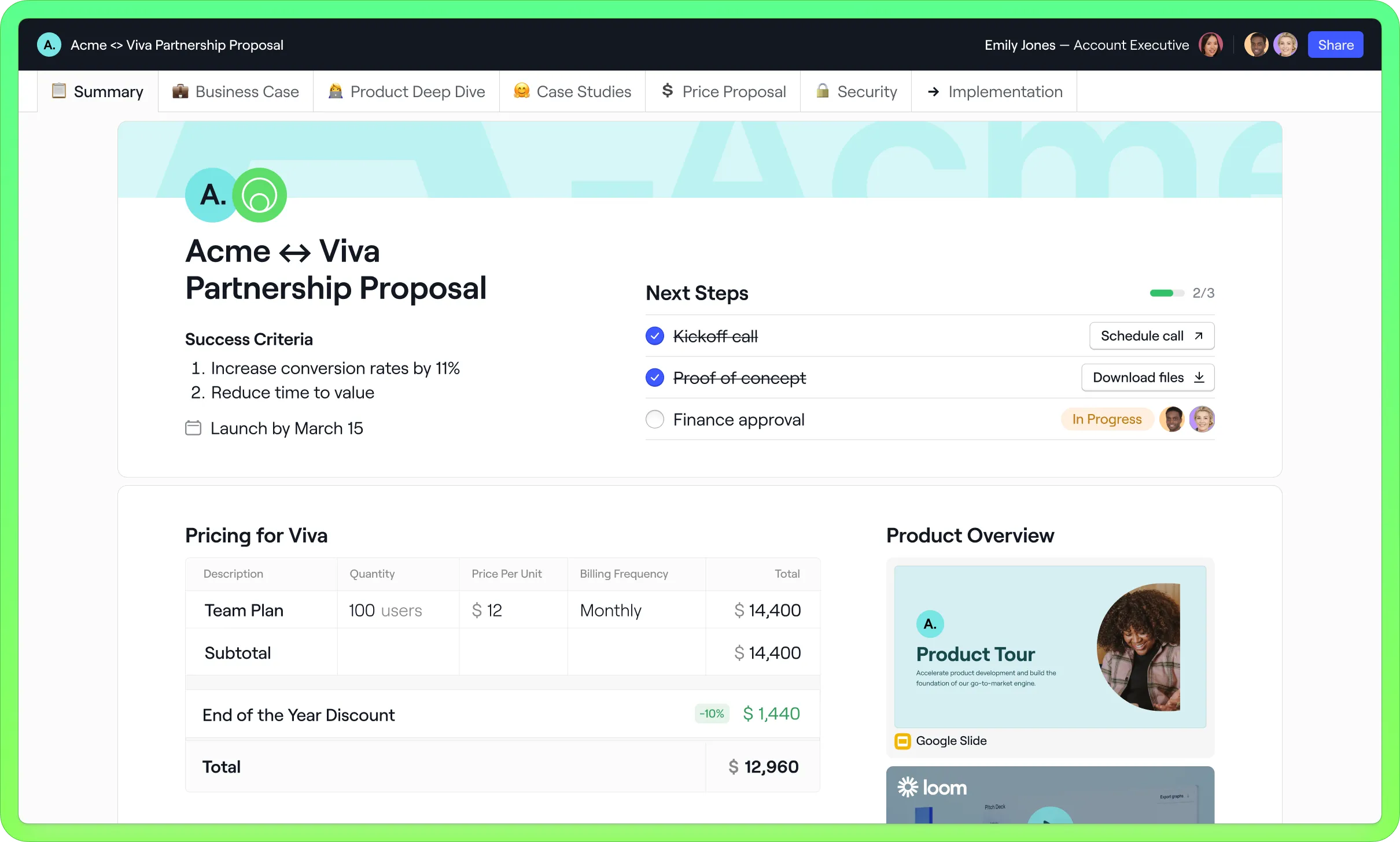The height and width of the screenshot is (842, 1400).
Task: Click the -10% discount badge
Action: (x=712, y=714)
